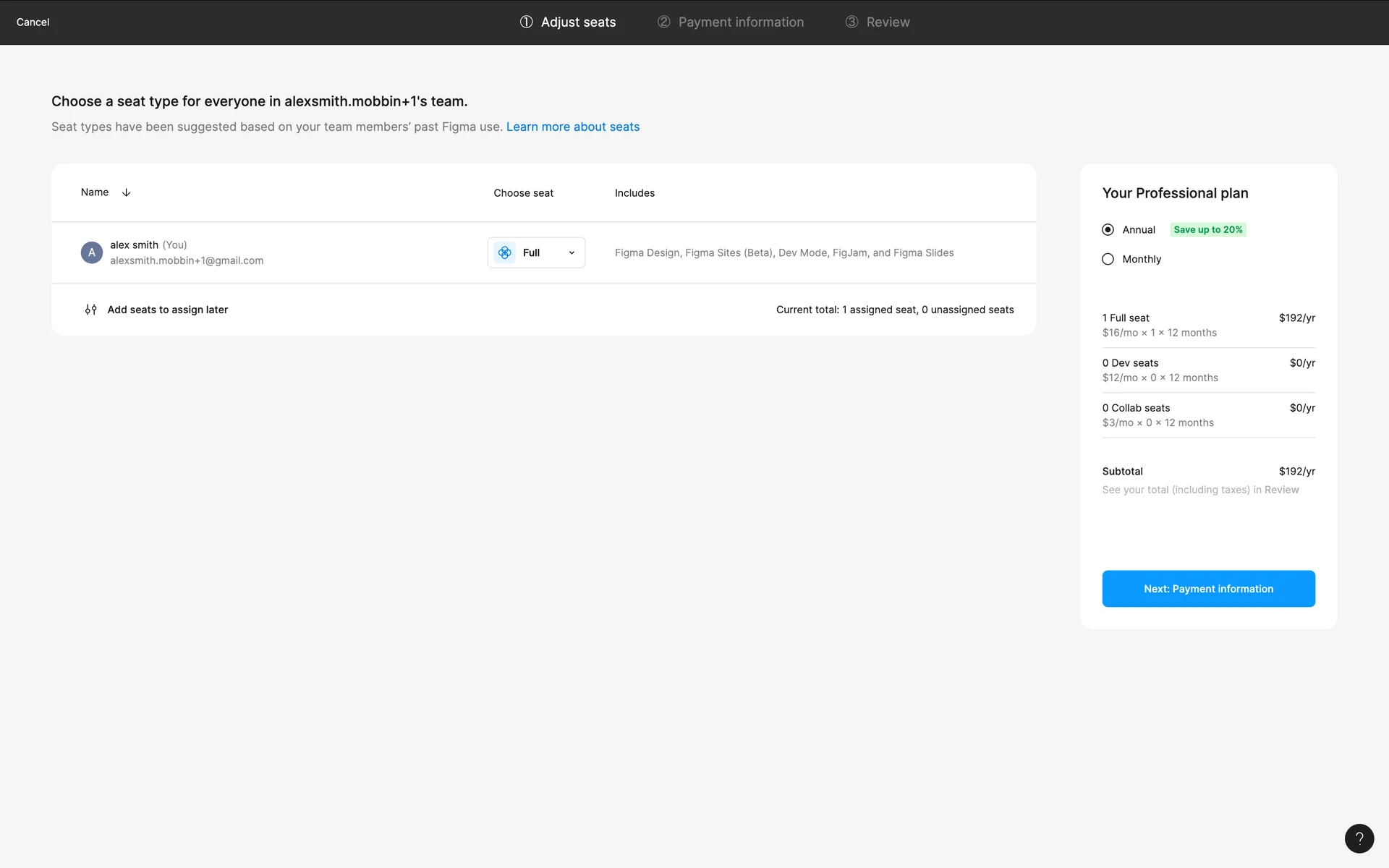Click Add seats to assign later
Viewport: 1389px width, 868px height.
[x=167, y=310]
